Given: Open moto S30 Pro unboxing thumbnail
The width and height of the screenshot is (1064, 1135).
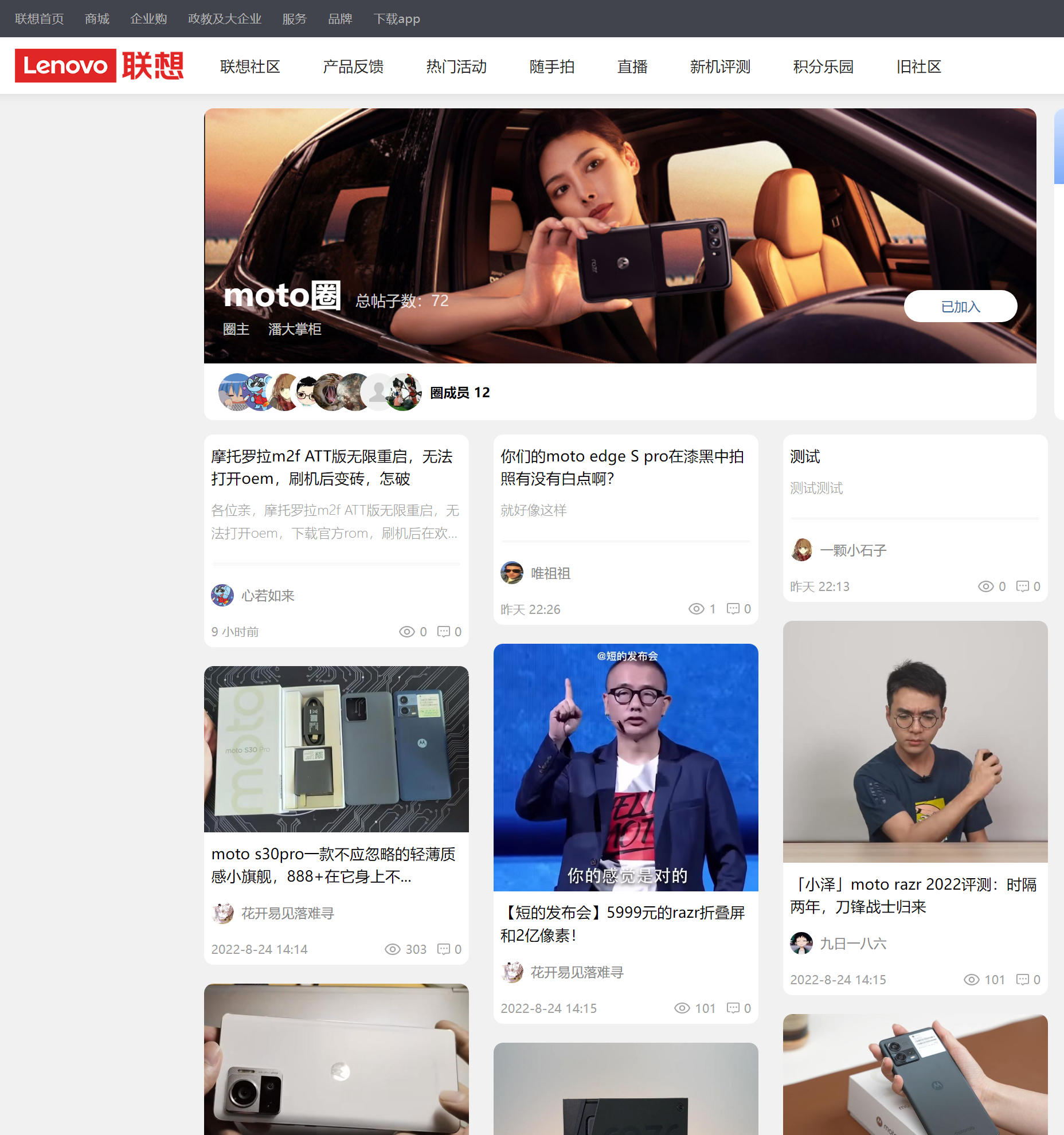Looking at the screenshot, I should coord(337,749).
